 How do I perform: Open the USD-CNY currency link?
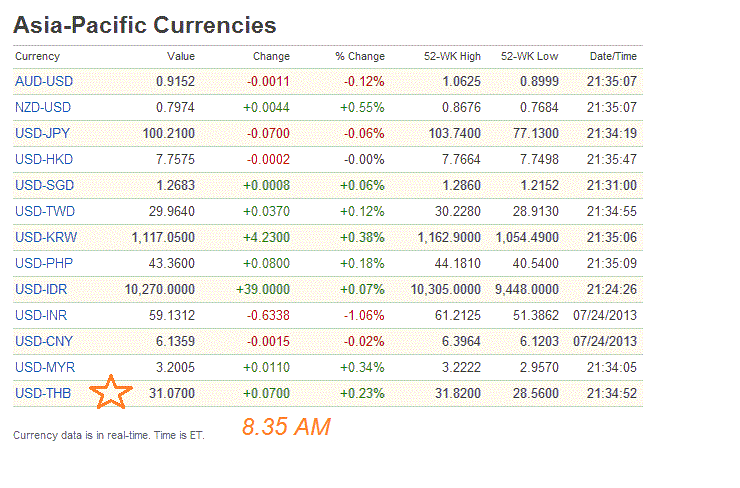click(44, 341)
